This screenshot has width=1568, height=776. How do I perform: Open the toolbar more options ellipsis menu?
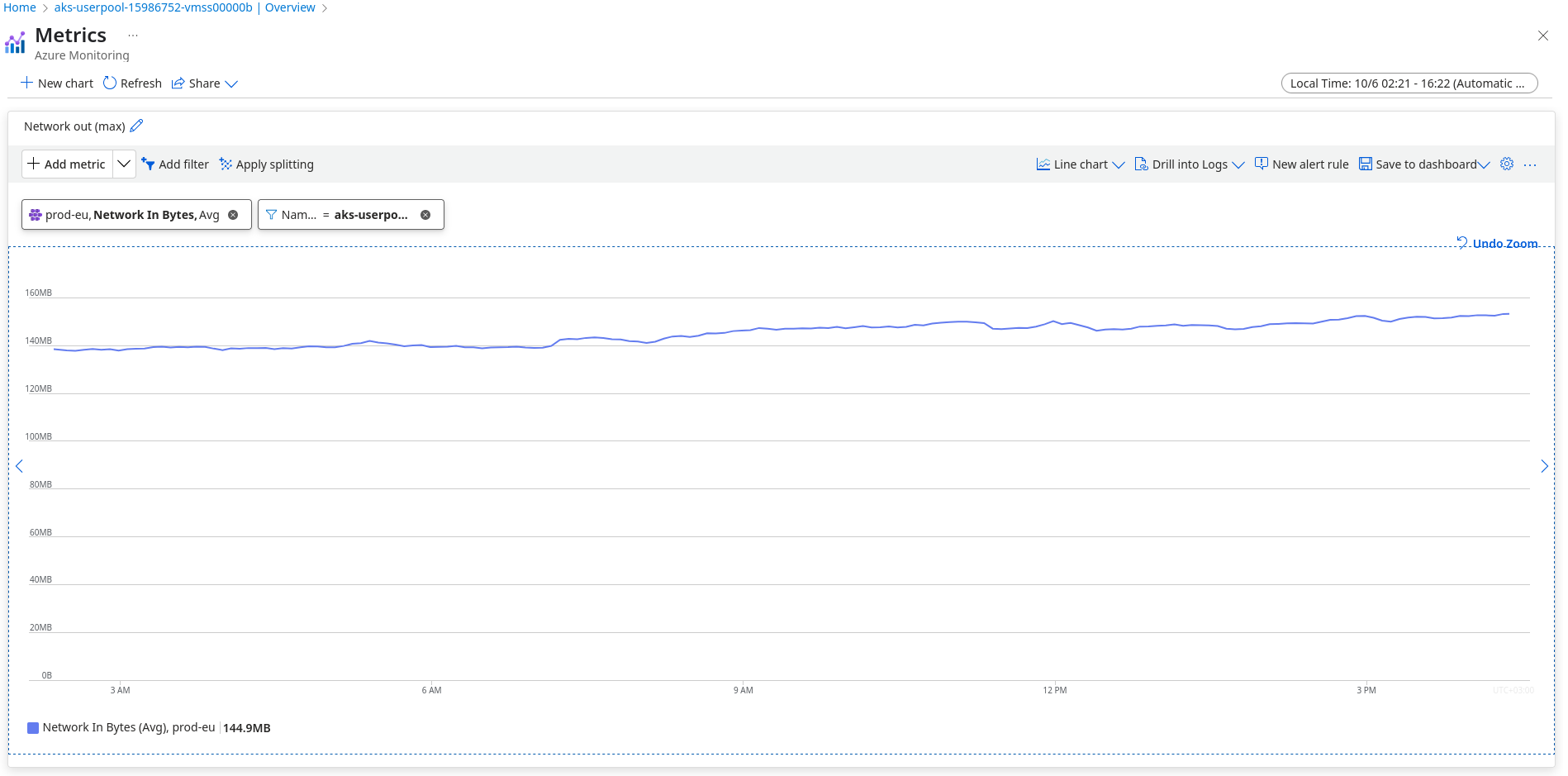point(1531,164)
